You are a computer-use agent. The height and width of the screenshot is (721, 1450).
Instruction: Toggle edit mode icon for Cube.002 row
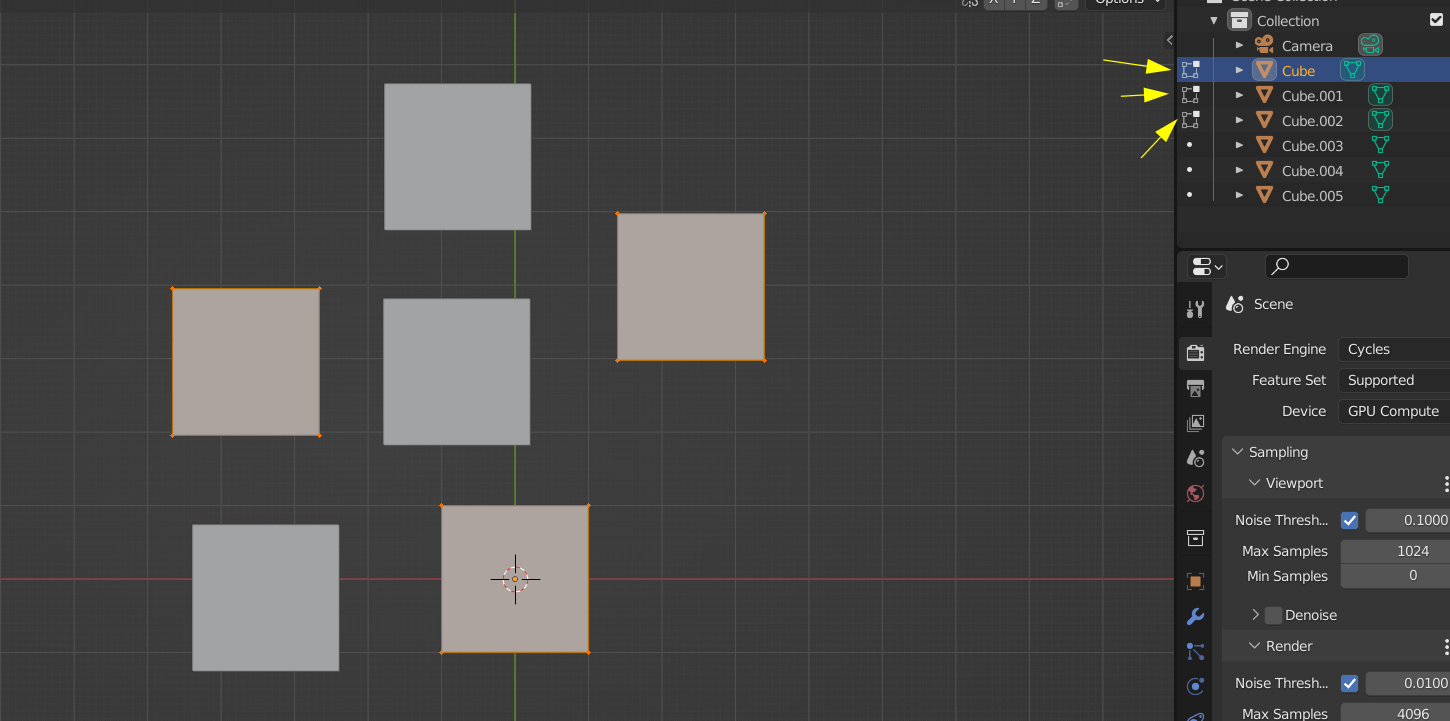pyautogui.click(x=1190, y=120)
